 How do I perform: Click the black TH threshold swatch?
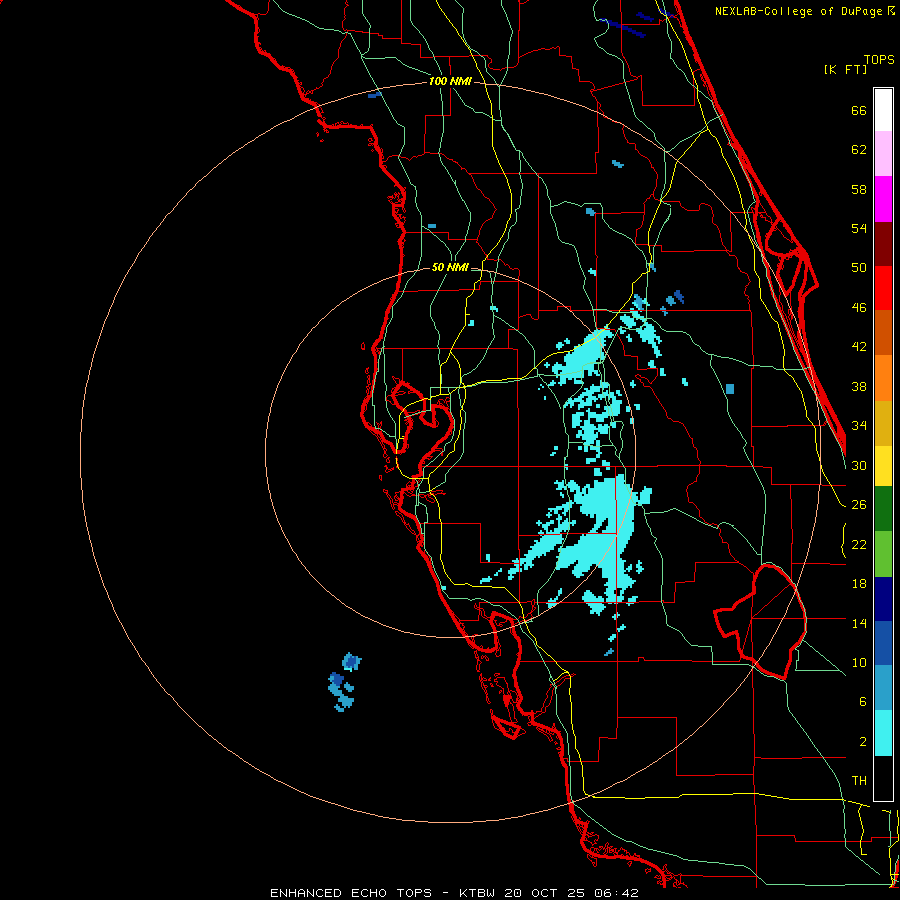[883, 778]
